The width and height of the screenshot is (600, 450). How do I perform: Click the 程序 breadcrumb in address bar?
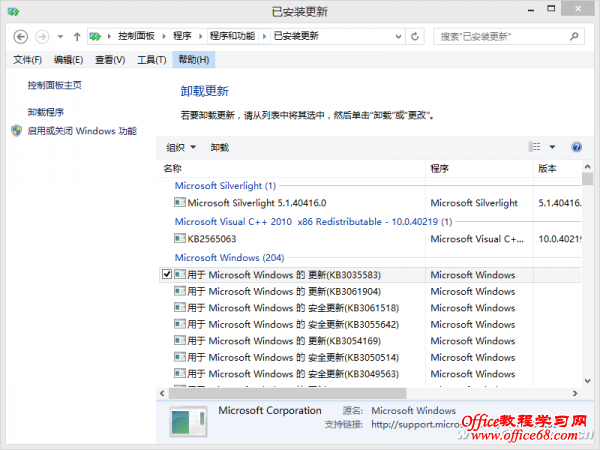click(182, 36)
